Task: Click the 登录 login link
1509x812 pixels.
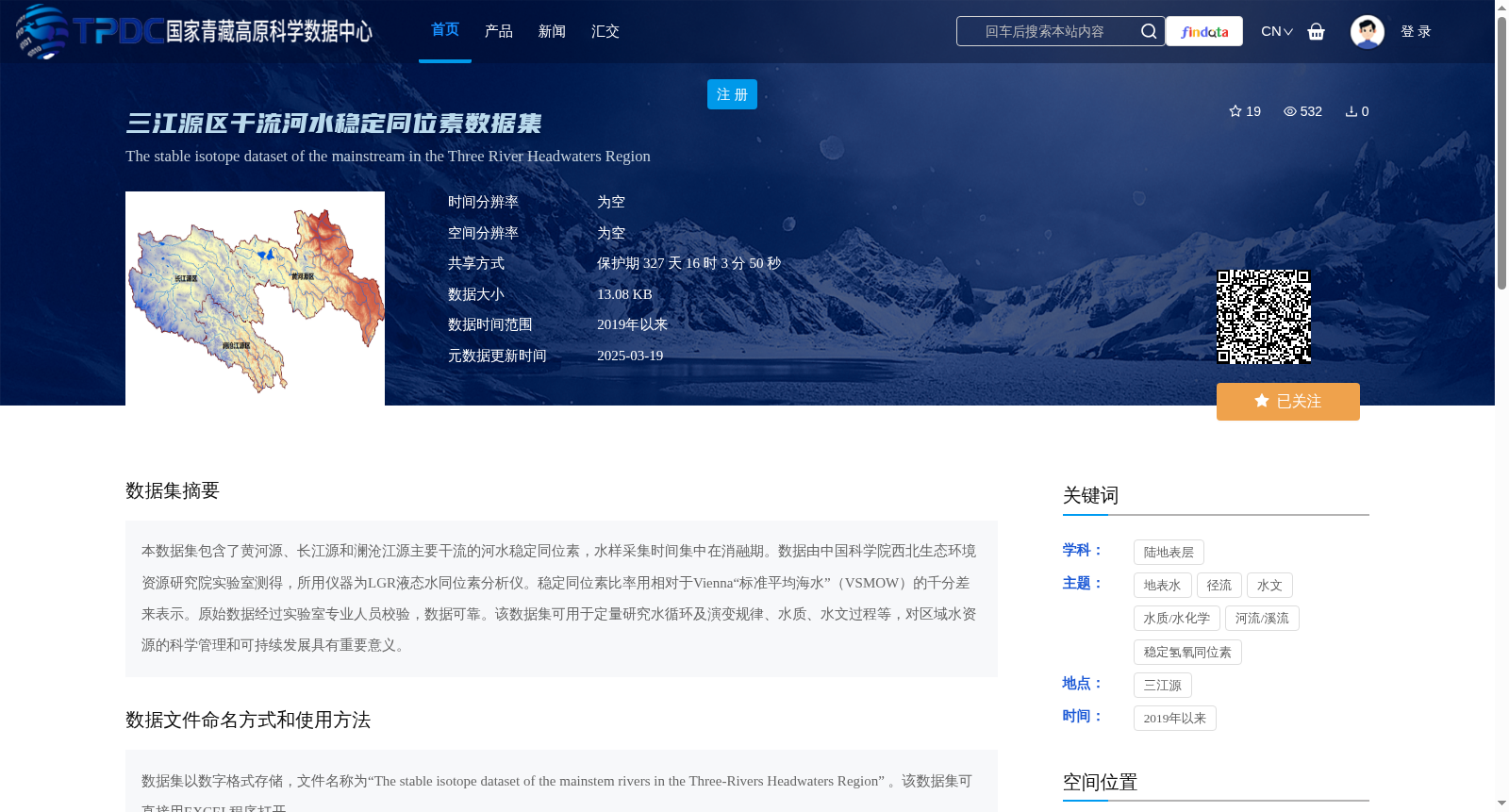Action: pyautogui.click(x=1416, y=31)
